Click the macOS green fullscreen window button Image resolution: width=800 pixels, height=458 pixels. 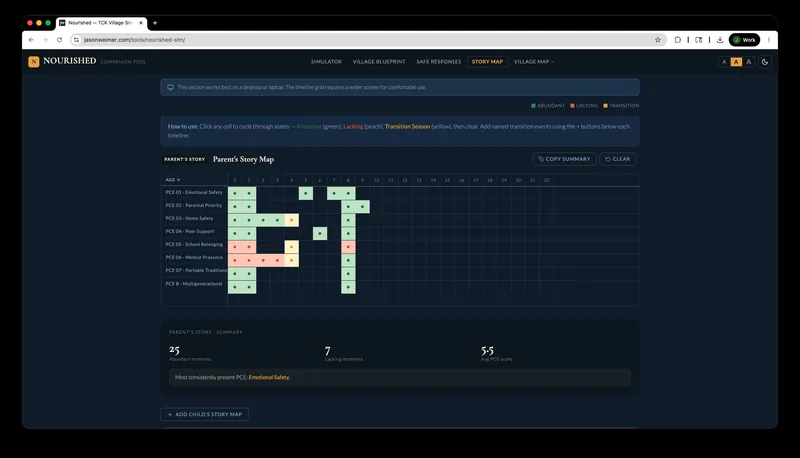48,23
